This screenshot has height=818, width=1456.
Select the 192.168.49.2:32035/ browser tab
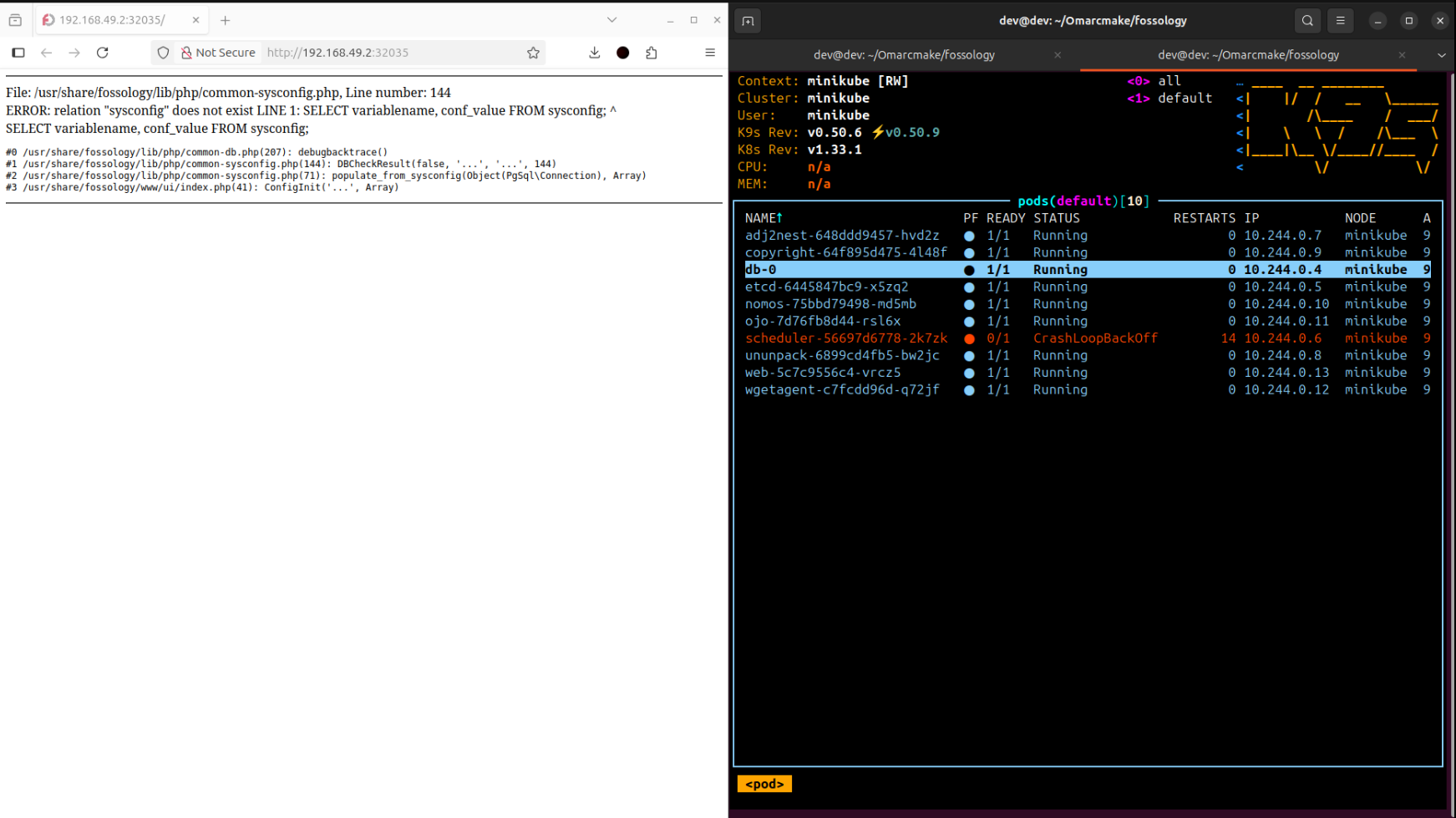click(x=122, y=20)
